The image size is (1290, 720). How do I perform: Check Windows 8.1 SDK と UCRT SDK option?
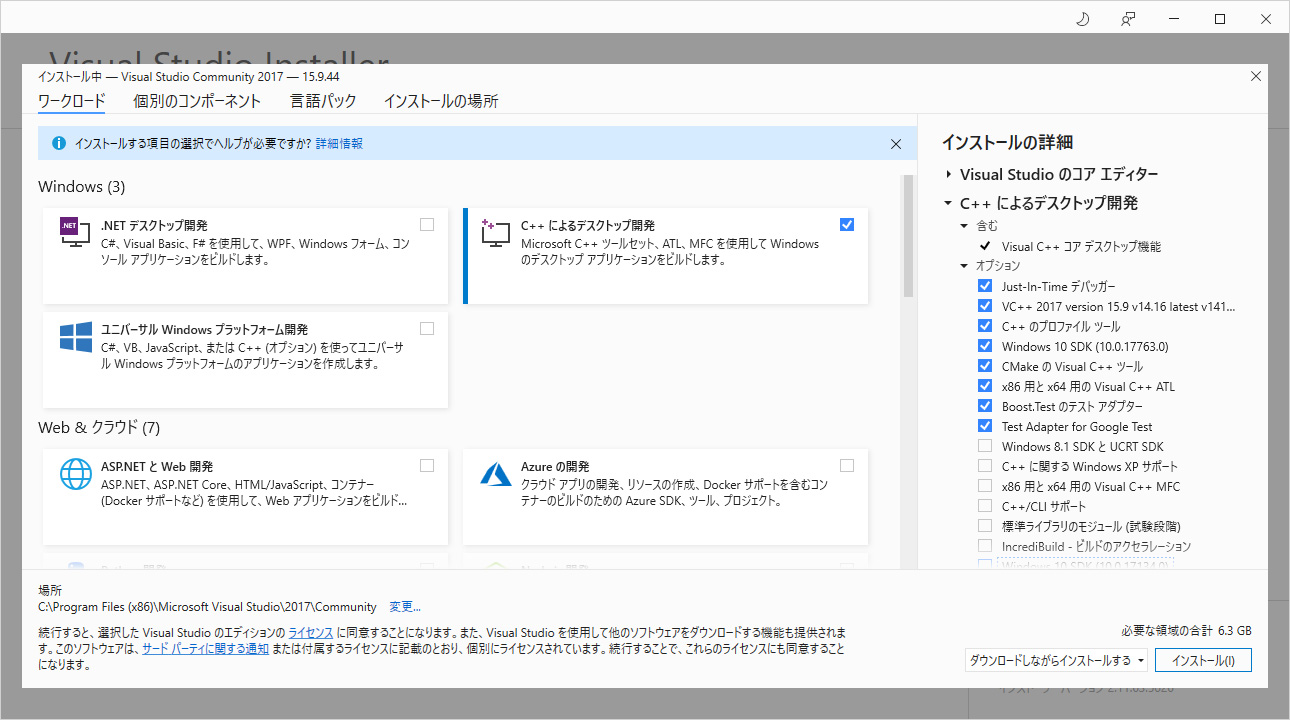click(x=985, y=446)
